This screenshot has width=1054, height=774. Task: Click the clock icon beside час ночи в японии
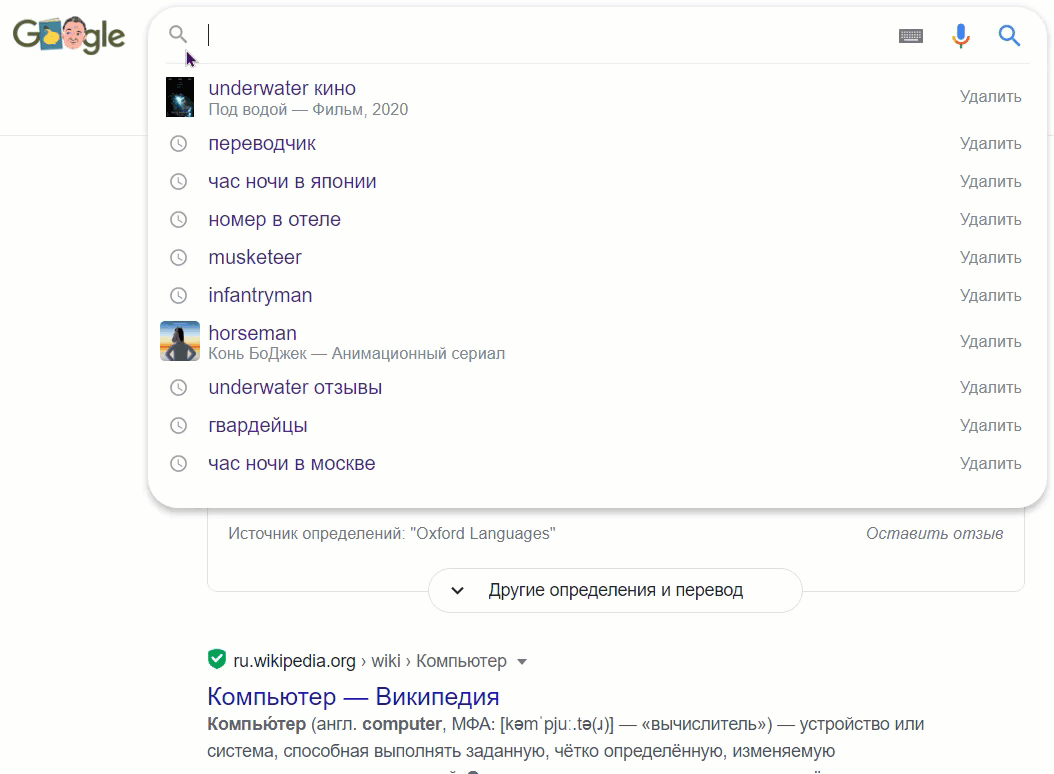(x=178, y=182)
